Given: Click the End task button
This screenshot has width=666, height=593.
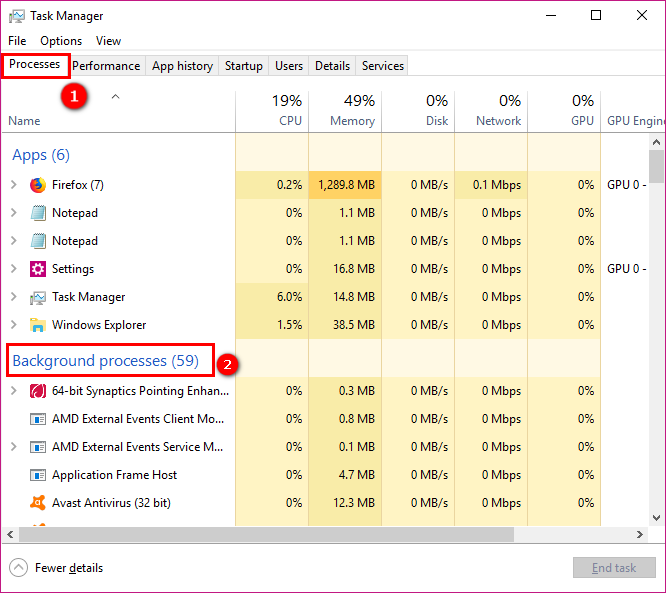Looking at the screenshot, I should 614,568.
